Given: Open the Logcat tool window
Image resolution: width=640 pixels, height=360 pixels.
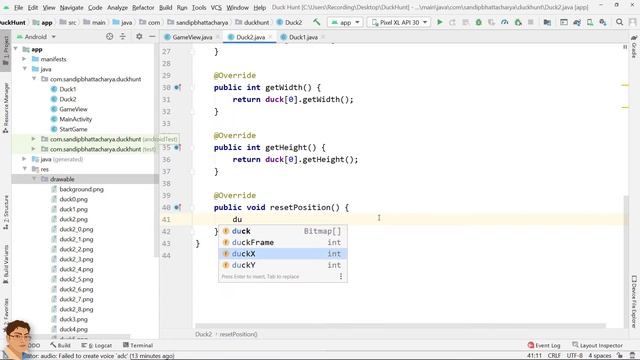Looking at the screenshot, I should pyautogui.click(x=97, y=345).
